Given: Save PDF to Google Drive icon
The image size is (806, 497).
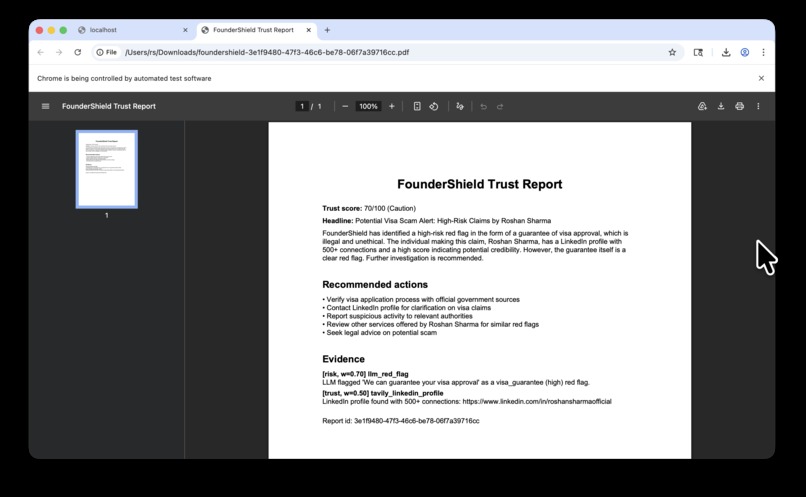Looking at the screenshot, I should click(702, 106).
